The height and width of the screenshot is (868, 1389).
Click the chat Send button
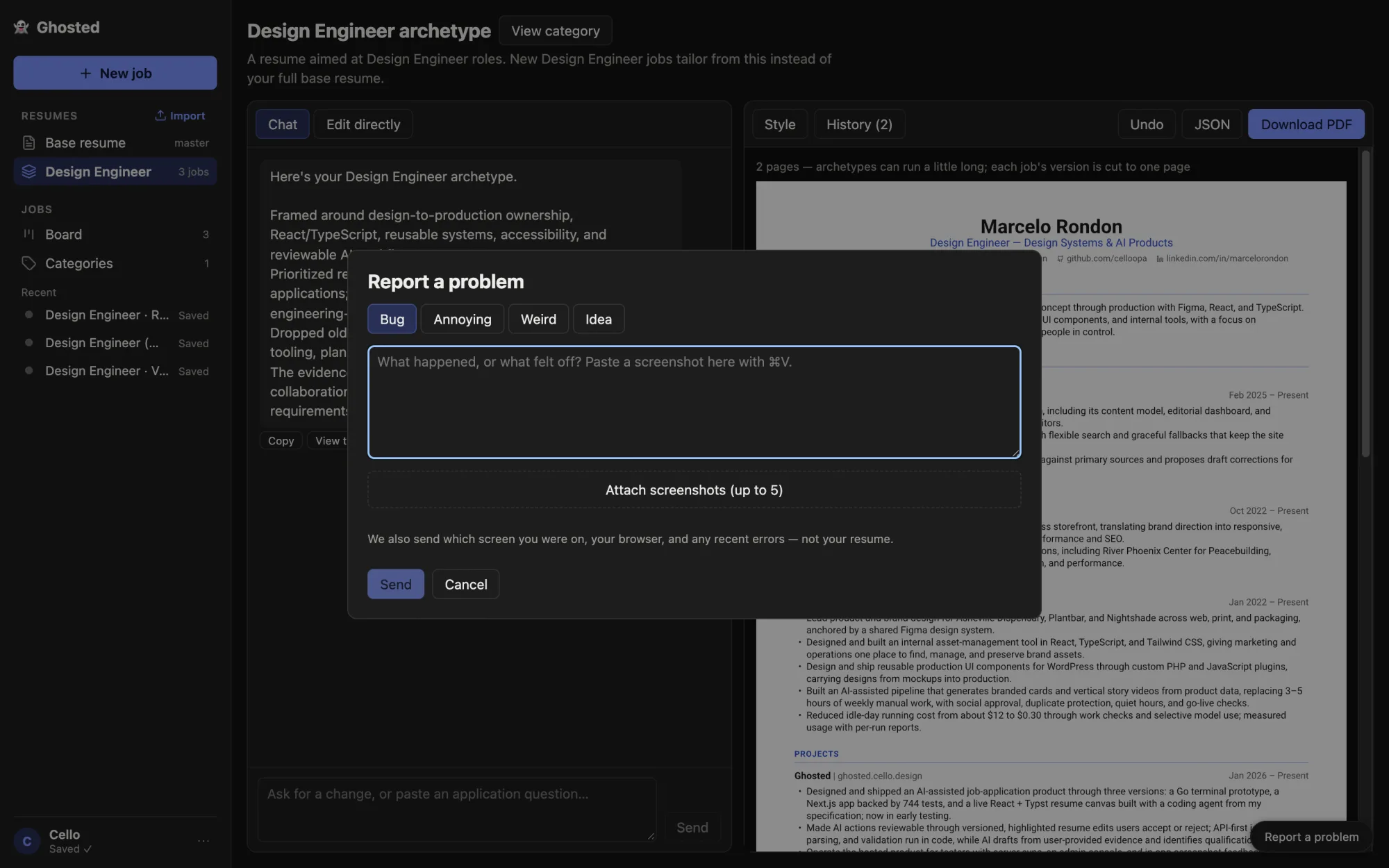tap(692, 828)
